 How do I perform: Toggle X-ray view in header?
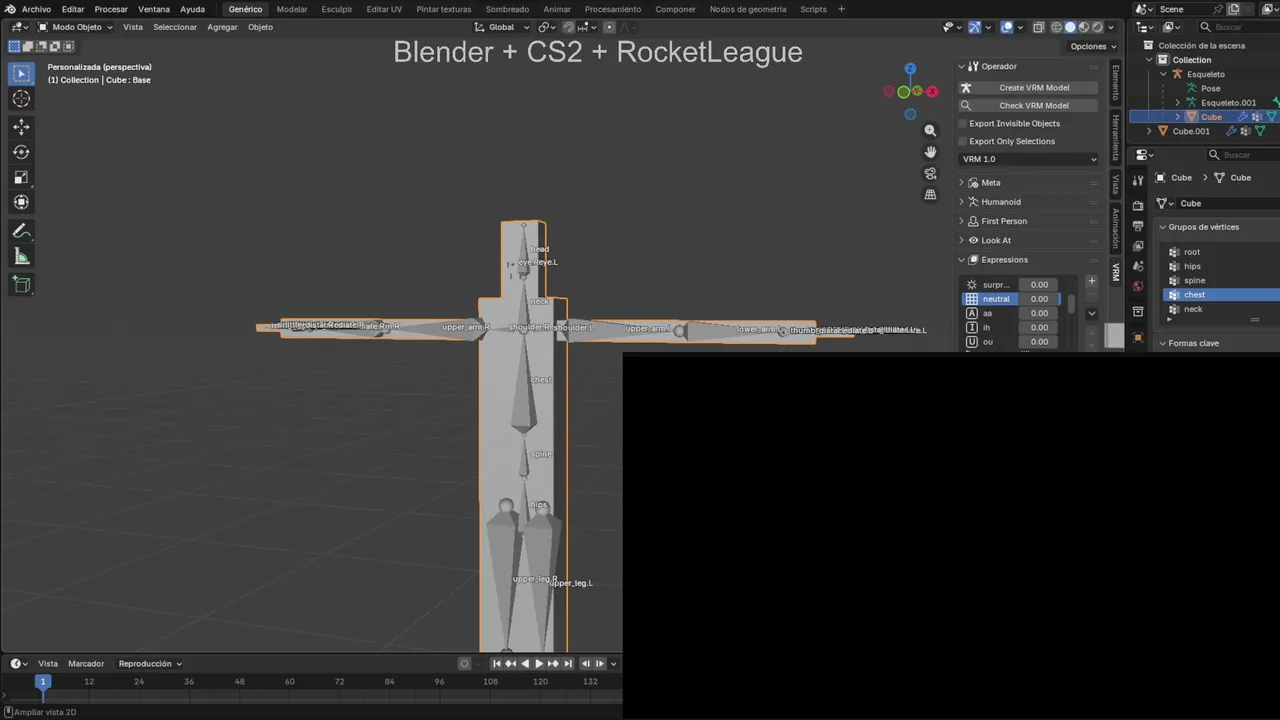[1039, 27]
